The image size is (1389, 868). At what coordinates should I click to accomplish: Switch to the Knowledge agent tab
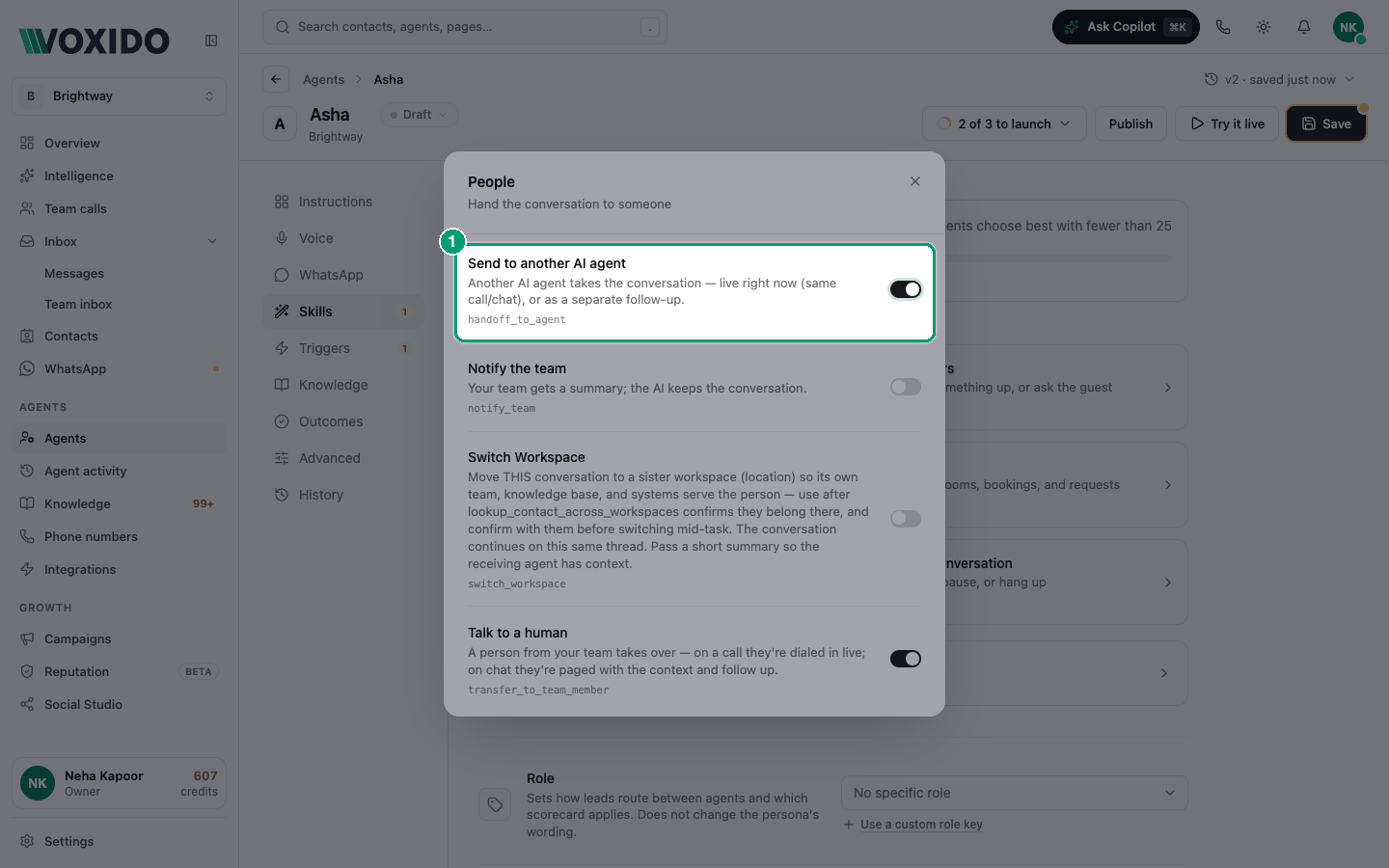[343, 385]
